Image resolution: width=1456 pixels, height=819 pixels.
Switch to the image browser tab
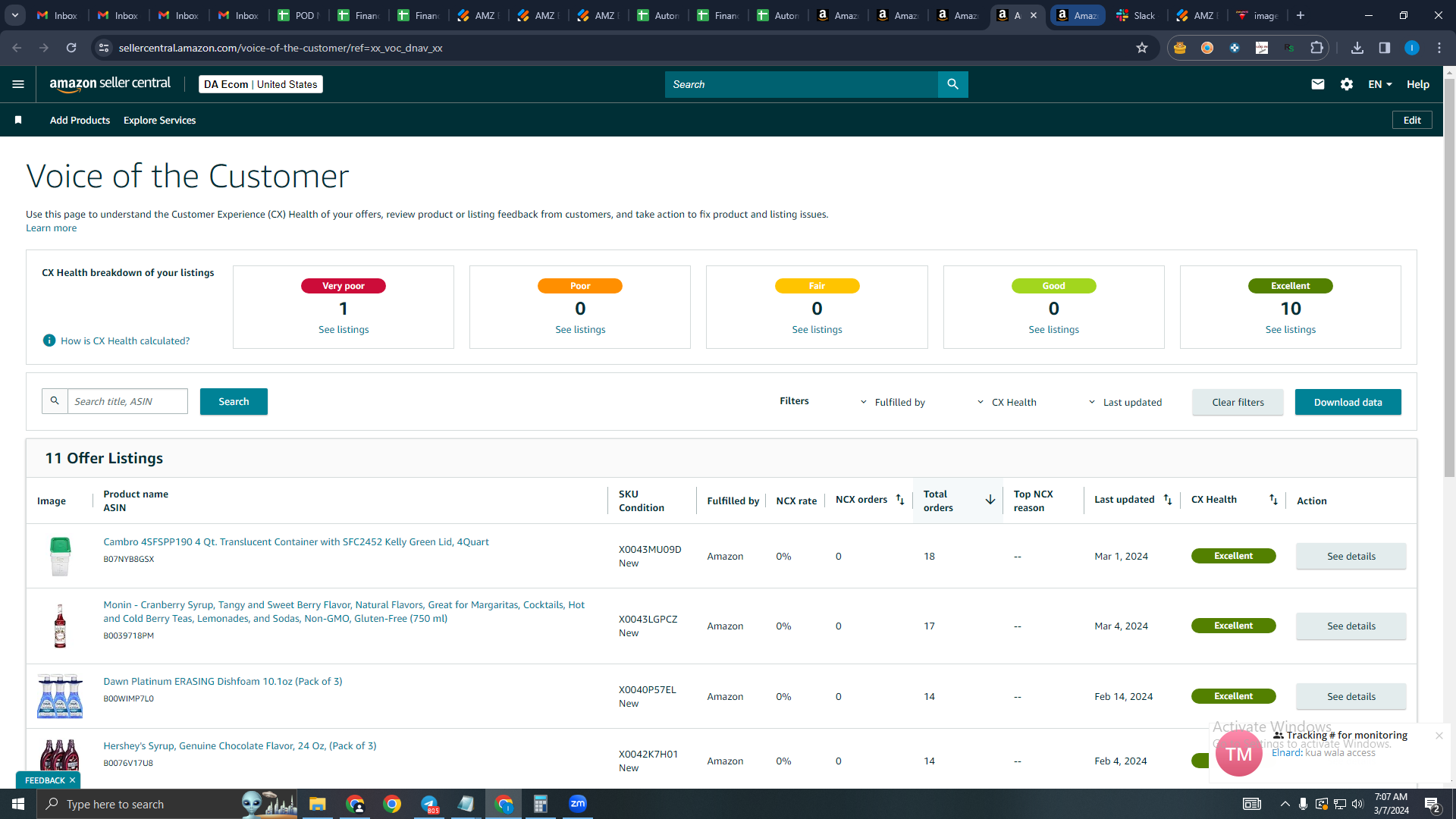[x=1257, y=15]
